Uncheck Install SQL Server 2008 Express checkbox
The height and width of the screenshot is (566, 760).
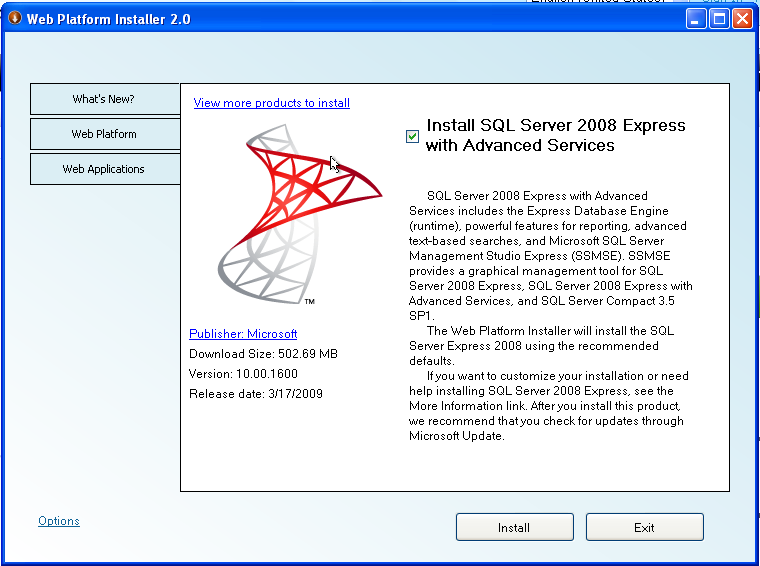click(x=412, y=137)
